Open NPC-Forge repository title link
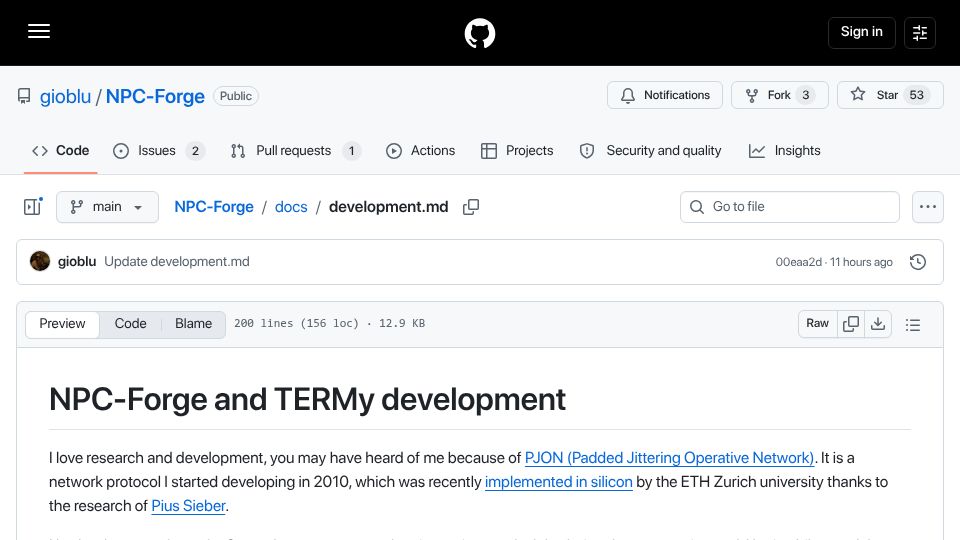The image size is (960, 540). tap(155, 96)
